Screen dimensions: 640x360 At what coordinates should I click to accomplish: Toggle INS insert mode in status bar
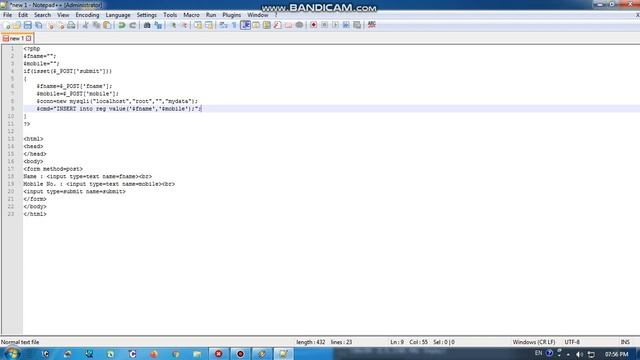tap(625, 342)
